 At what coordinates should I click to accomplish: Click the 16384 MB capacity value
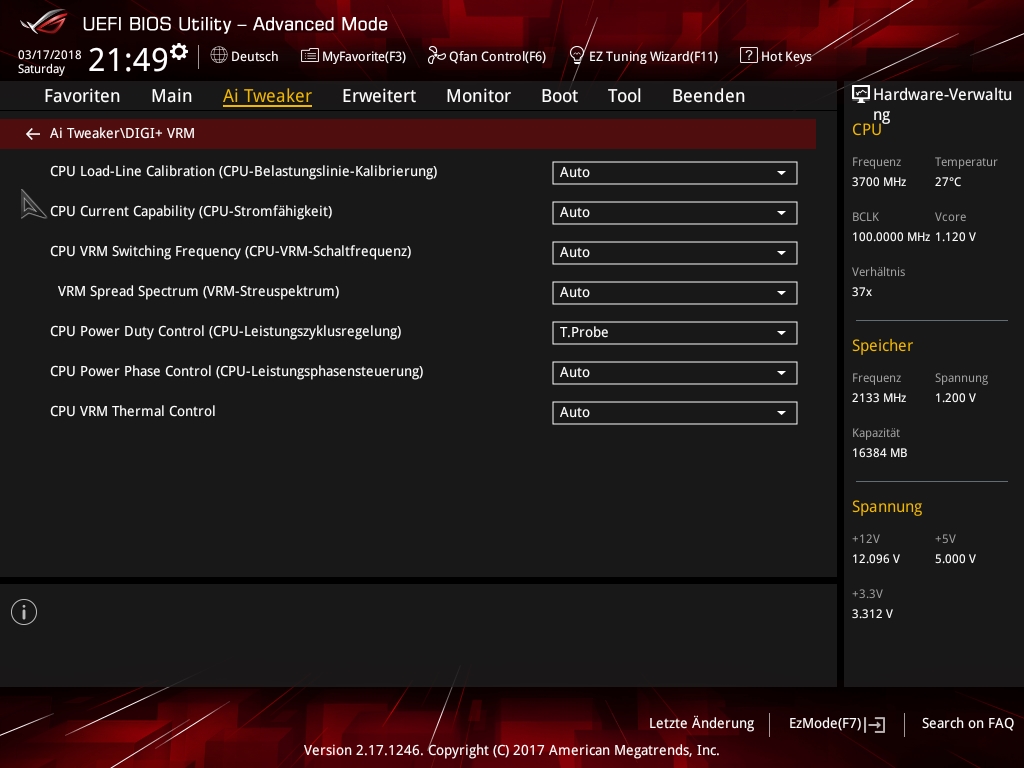coord(880,453)
